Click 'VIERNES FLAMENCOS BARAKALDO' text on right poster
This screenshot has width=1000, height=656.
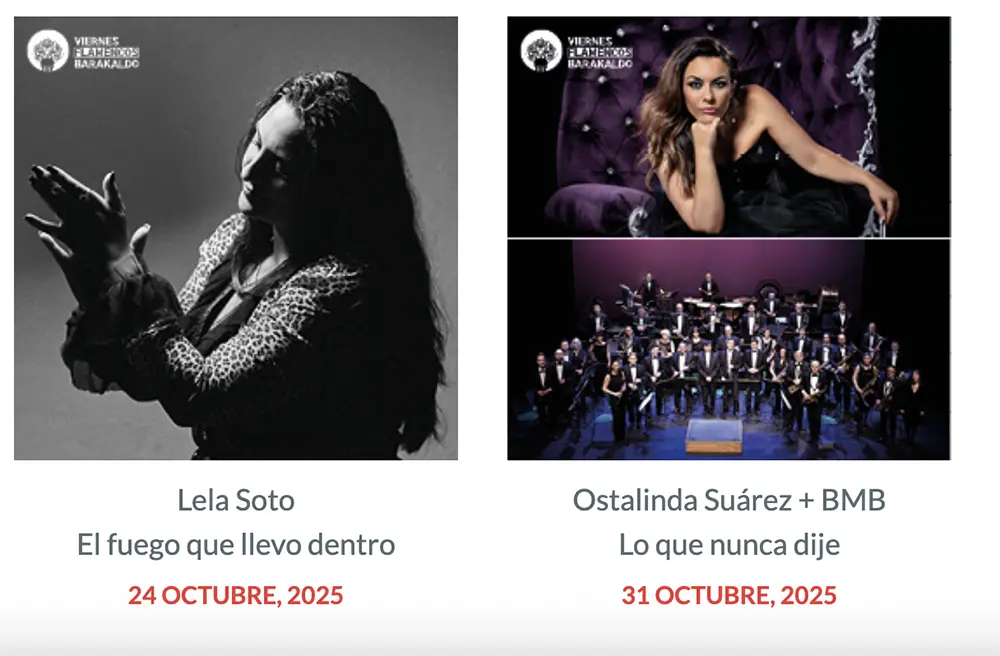point(599,52)
